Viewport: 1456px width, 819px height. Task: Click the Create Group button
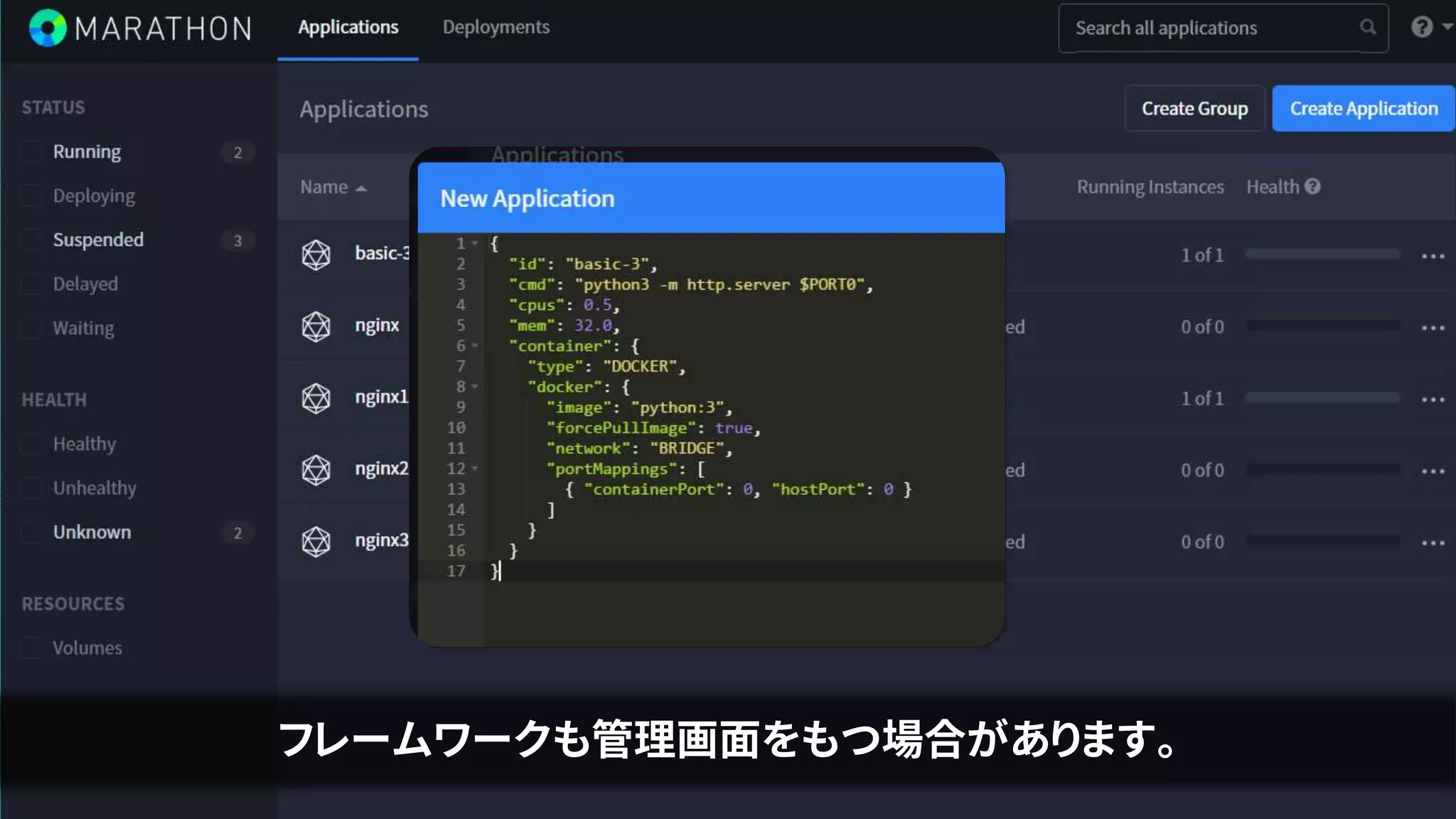pyautogui.click(x=1194, y=108)
